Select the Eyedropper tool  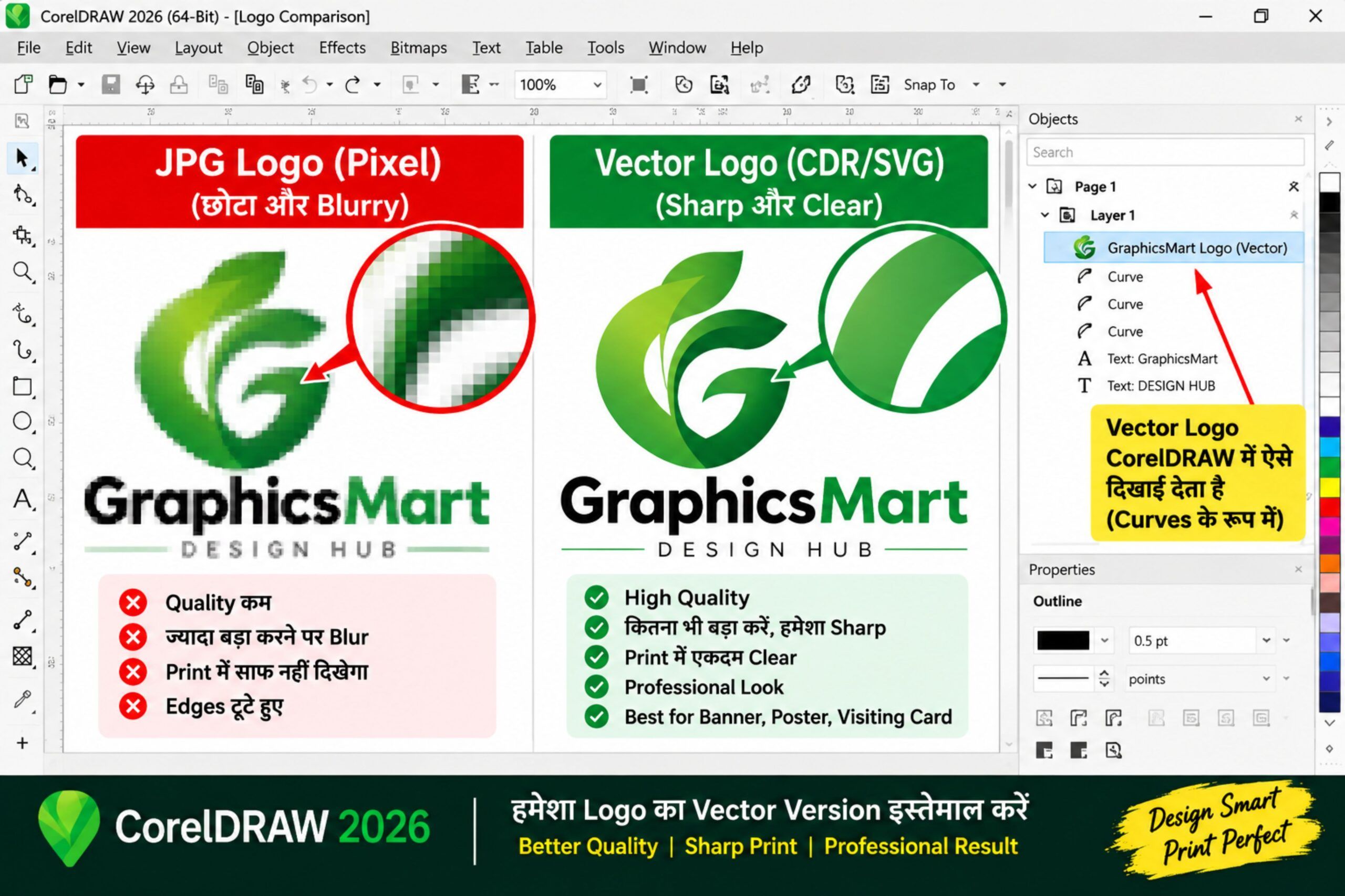click(22, 699)
